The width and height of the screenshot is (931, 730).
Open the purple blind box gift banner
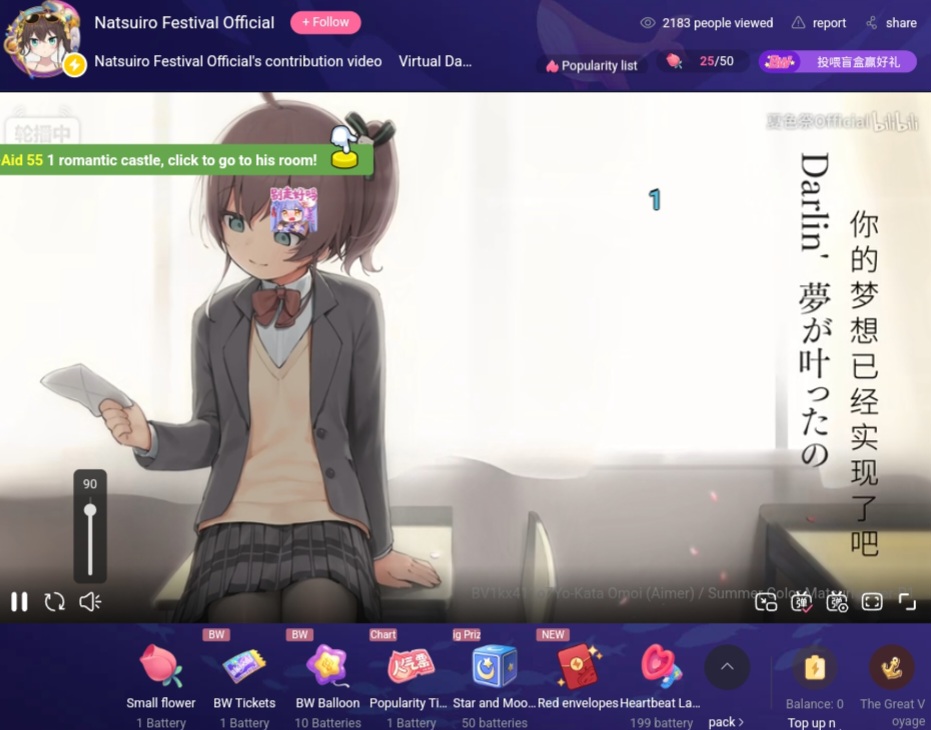(838, 62)
